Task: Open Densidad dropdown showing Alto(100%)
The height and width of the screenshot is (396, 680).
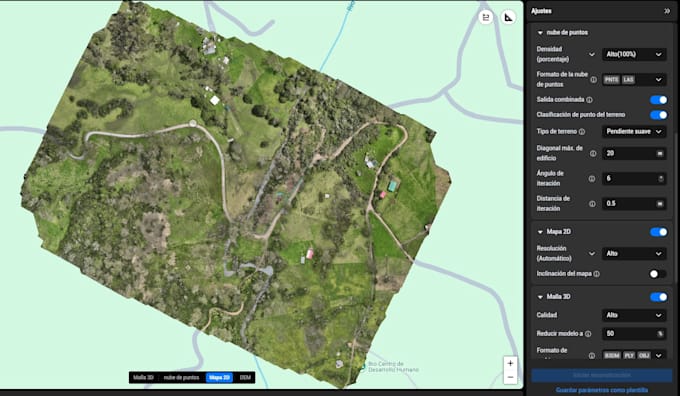Action: (x=634, y=54)
